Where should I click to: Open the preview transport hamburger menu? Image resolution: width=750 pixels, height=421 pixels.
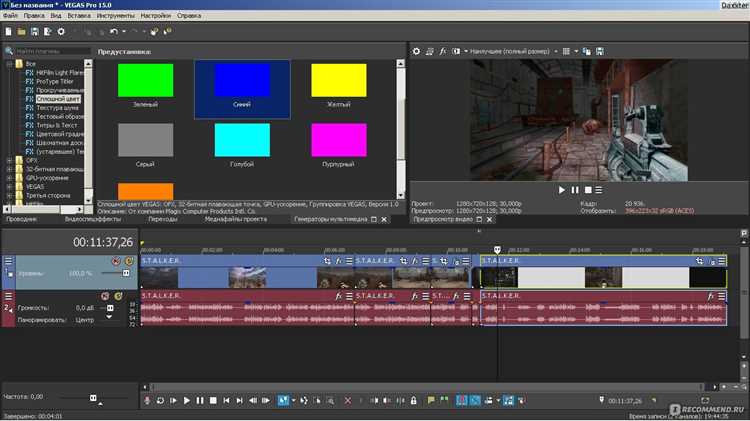click(x=599, y=190)
